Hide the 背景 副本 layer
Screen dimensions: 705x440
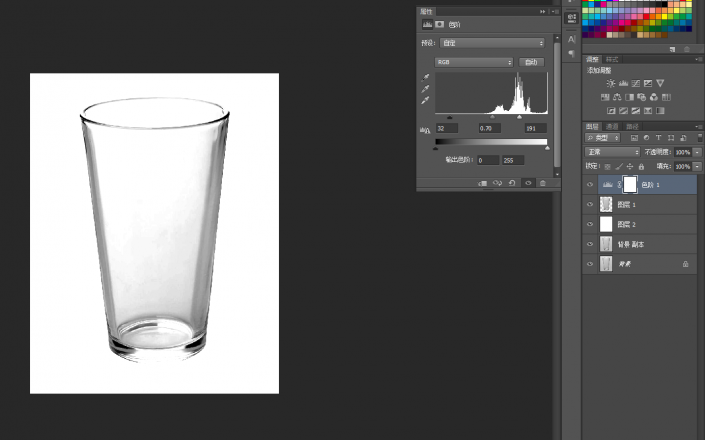point(590,244)
